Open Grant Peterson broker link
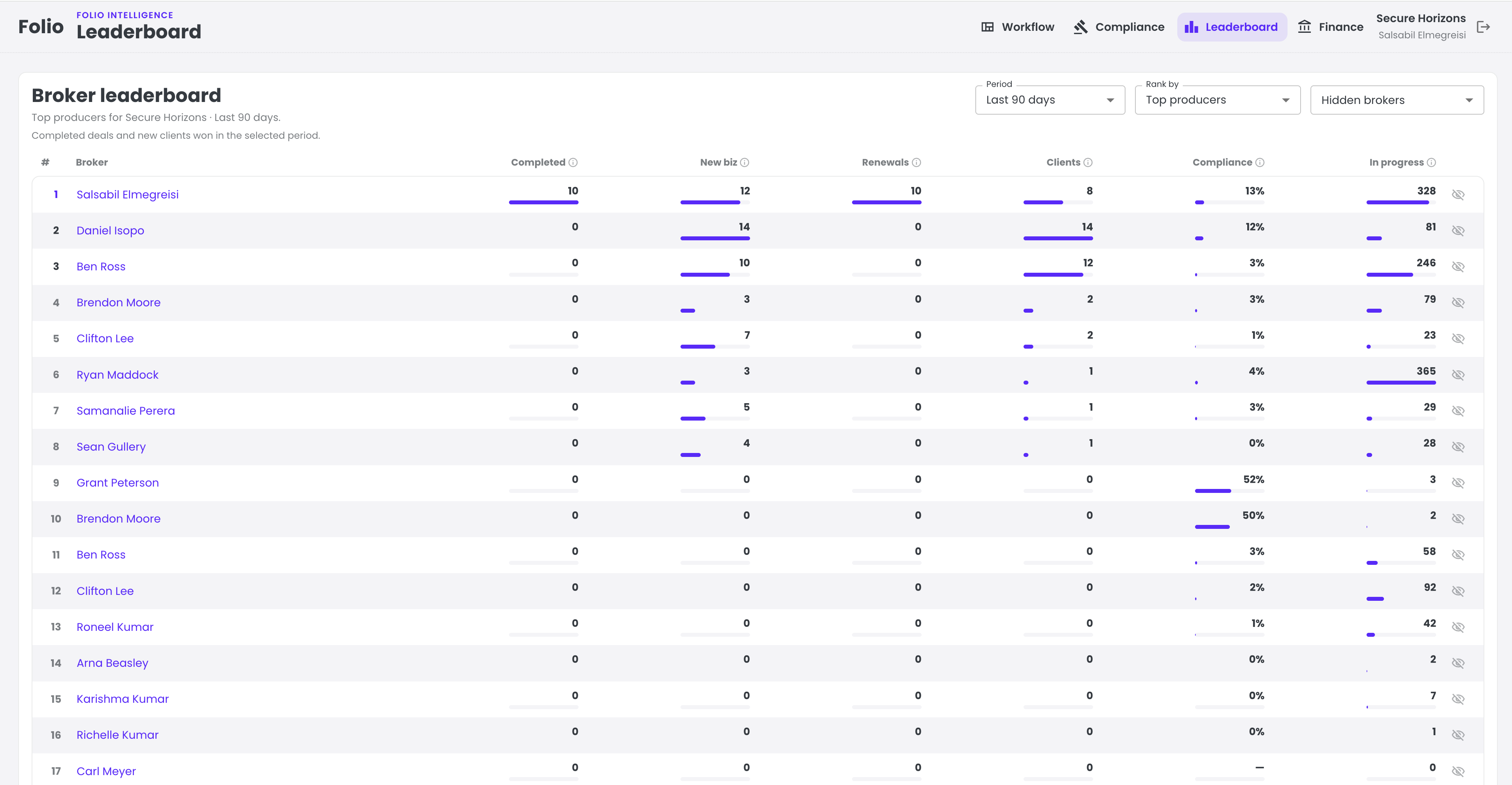Image resolution: width=1512 pixels, height=785 pixels. point(117,483)
